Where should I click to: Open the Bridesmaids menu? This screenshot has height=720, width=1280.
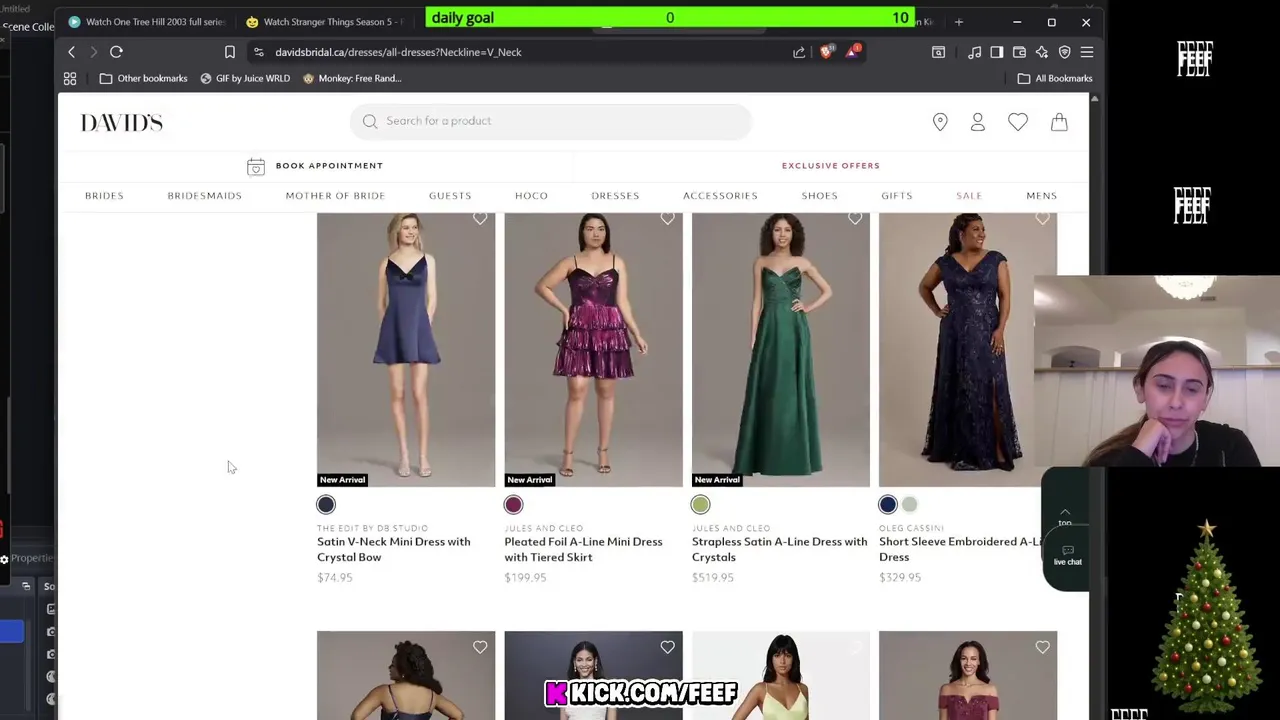[x=204, y=196]
